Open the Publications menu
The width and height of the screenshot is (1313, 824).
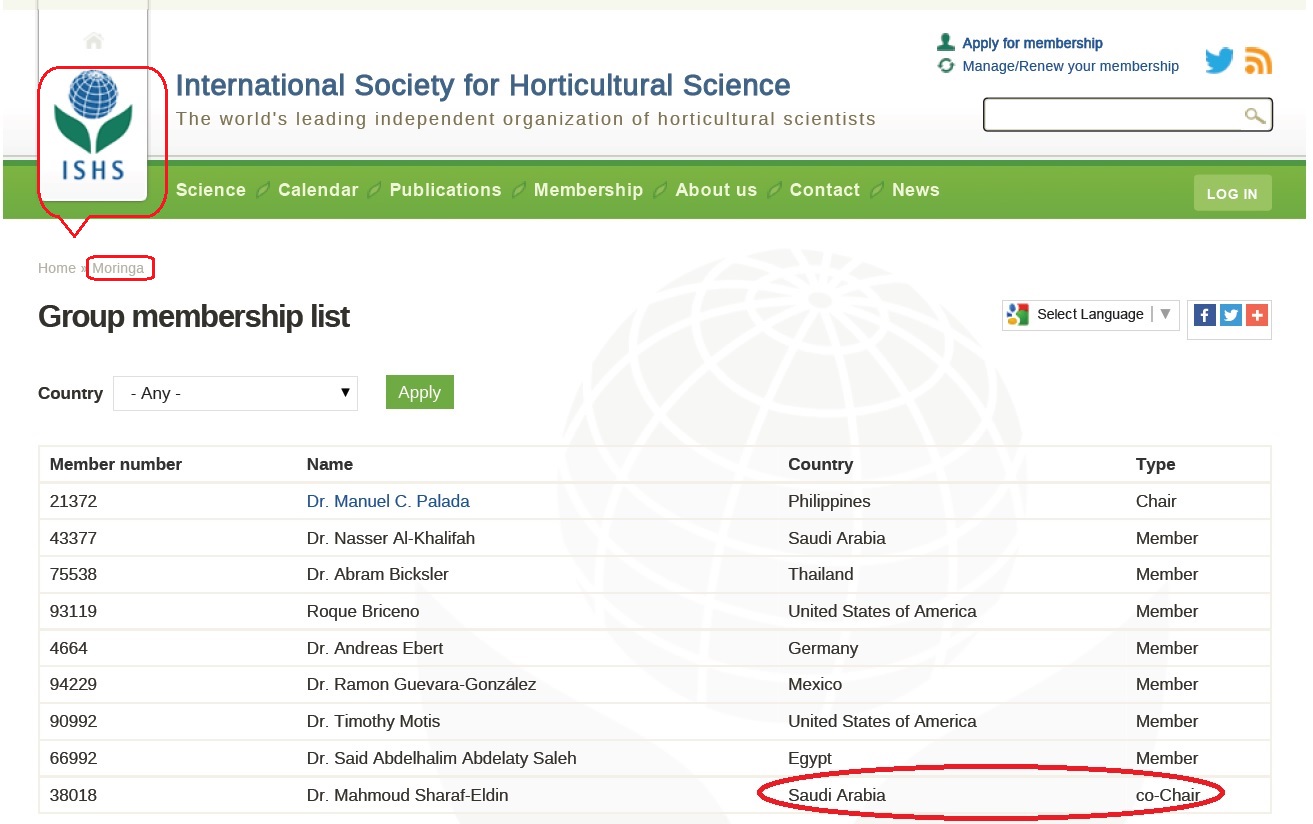pyautogui.click(x=445, y=190)
